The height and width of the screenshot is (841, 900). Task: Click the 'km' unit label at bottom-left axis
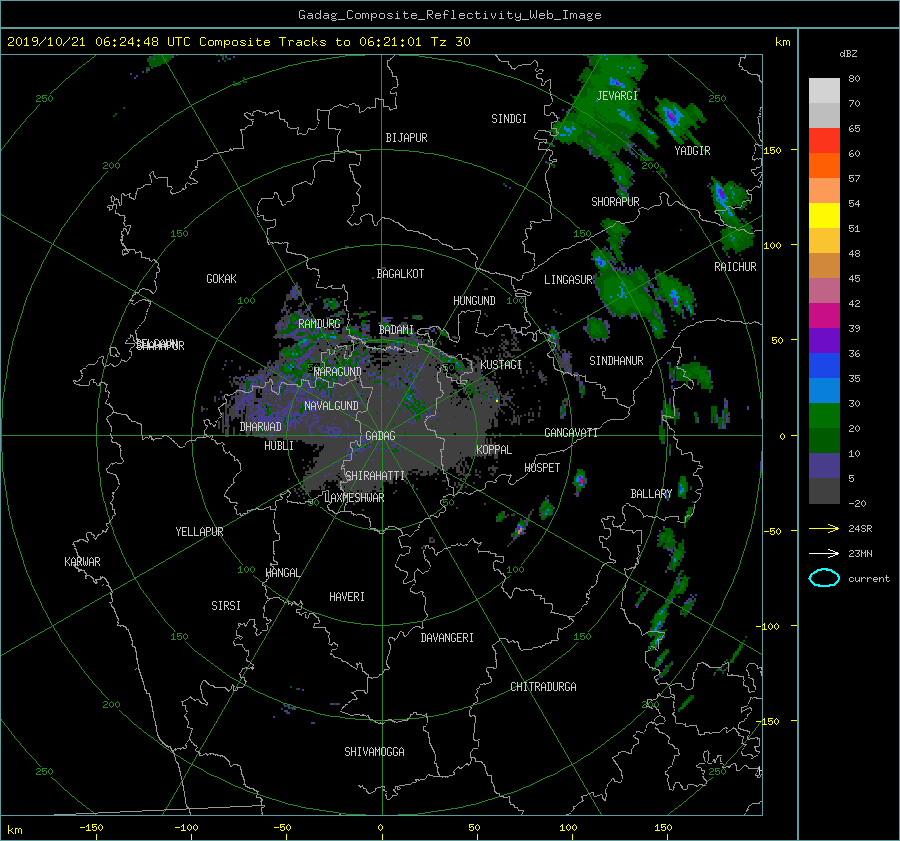[x=15, y=830]
